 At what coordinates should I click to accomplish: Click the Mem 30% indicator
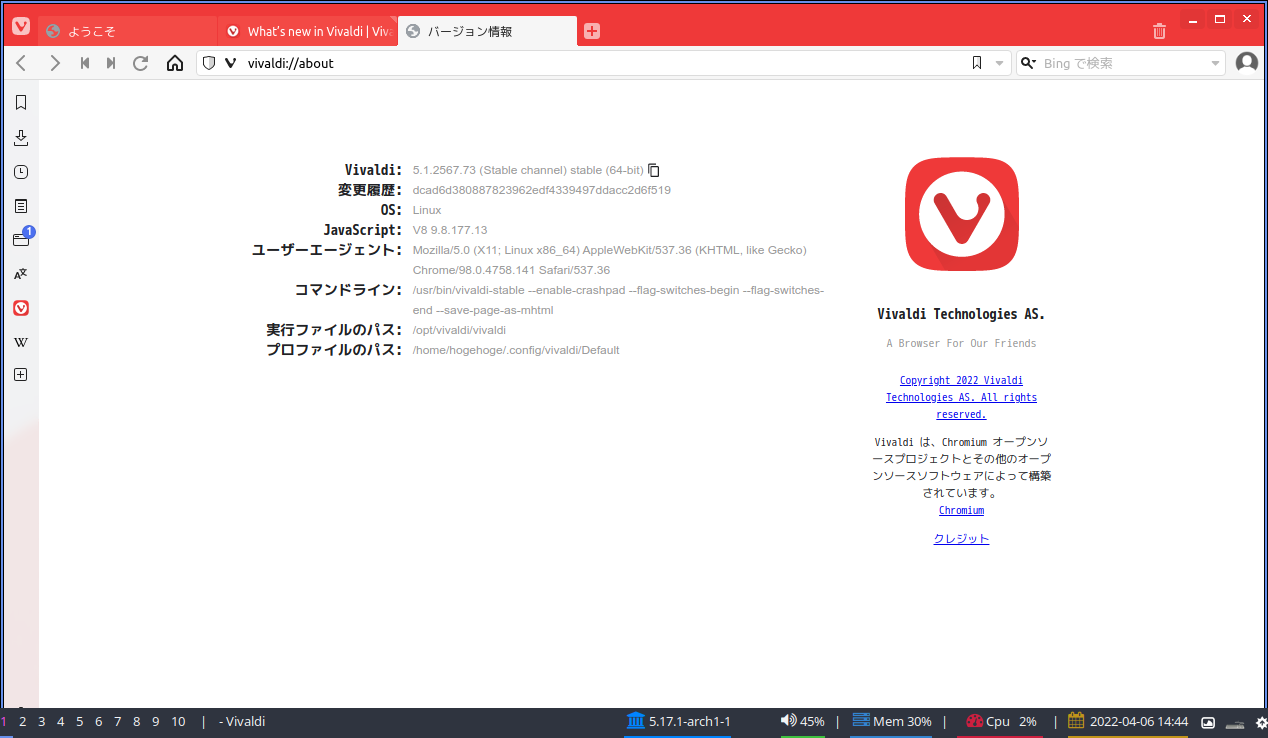pos(891,721)
